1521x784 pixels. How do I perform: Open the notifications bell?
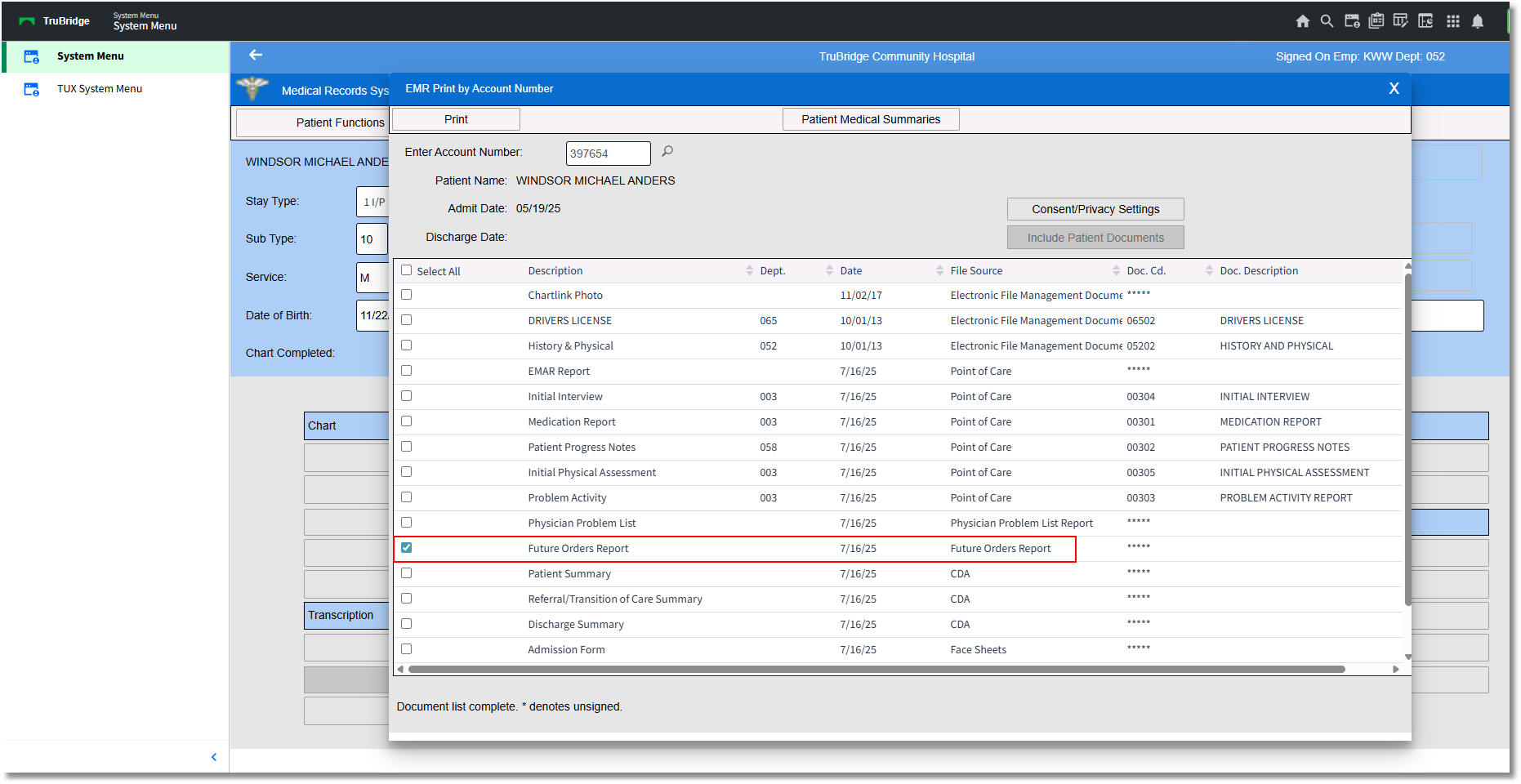click(1478, 21)
